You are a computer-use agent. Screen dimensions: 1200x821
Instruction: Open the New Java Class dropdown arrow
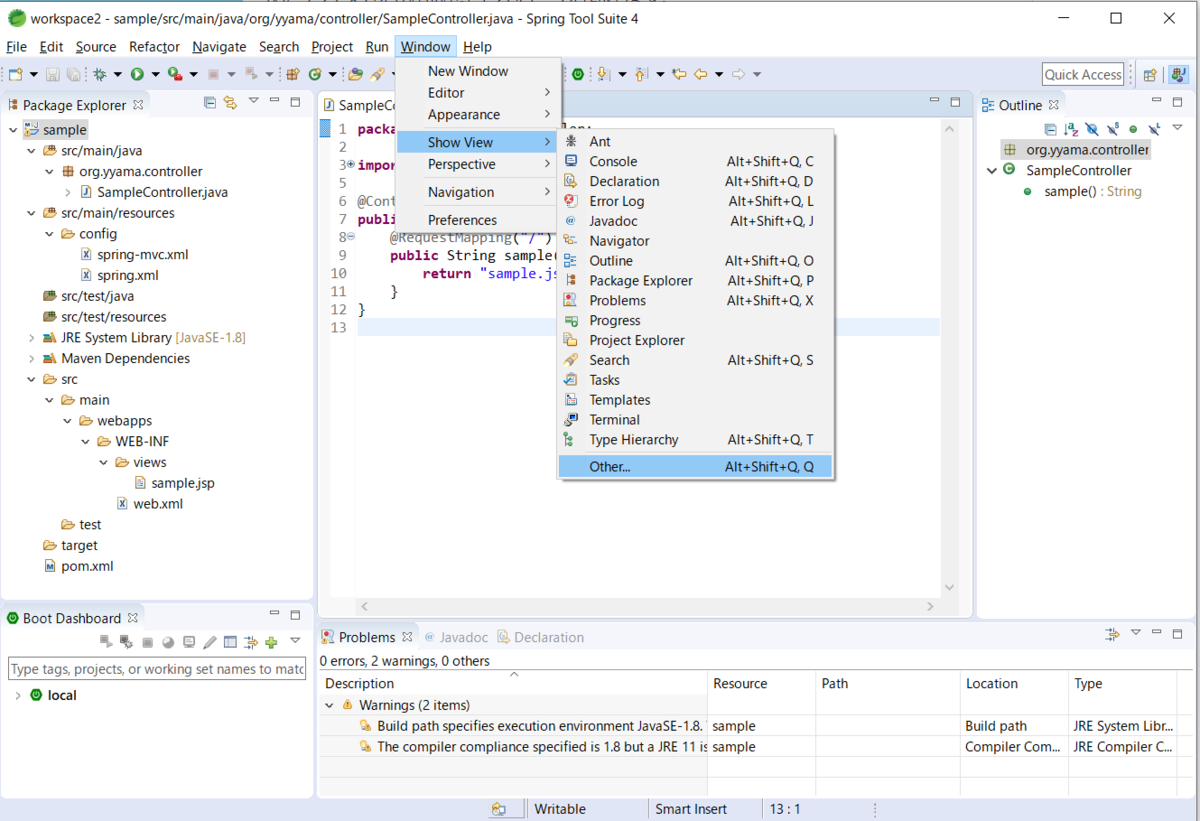331,74
